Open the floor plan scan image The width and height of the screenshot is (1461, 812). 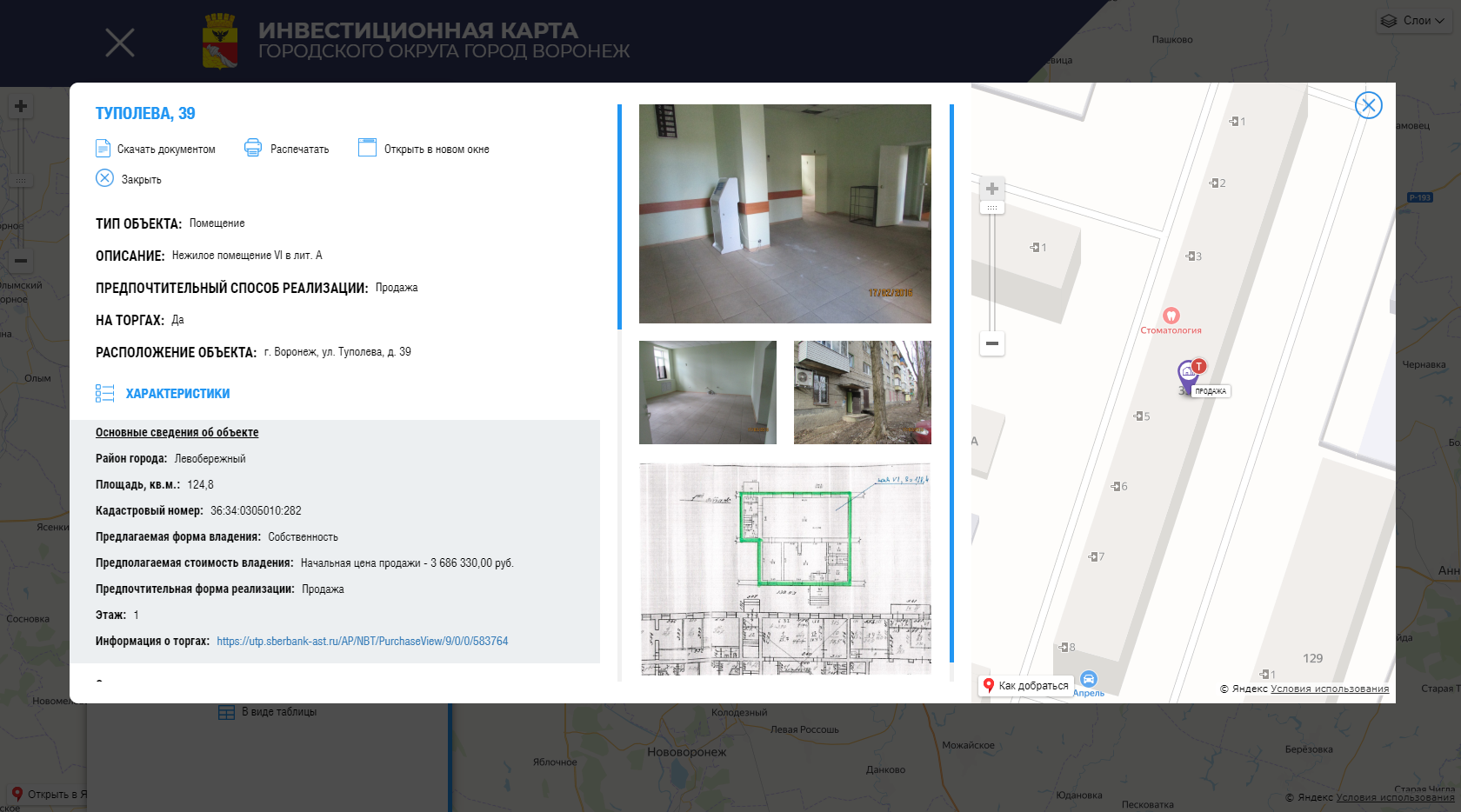(x=785, y=569)
